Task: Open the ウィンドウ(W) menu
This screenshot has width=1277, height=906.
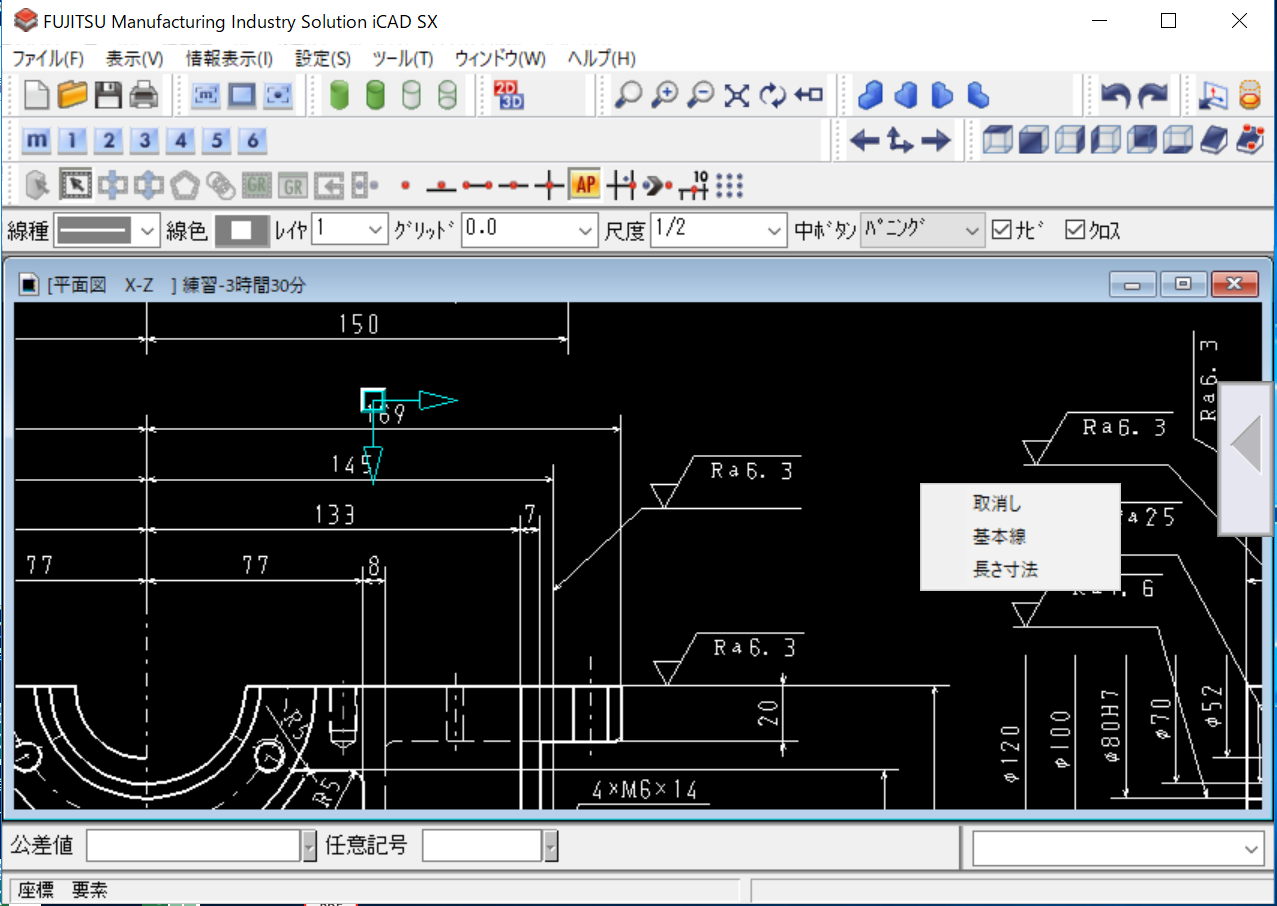Action: click(x=500, y=58)
